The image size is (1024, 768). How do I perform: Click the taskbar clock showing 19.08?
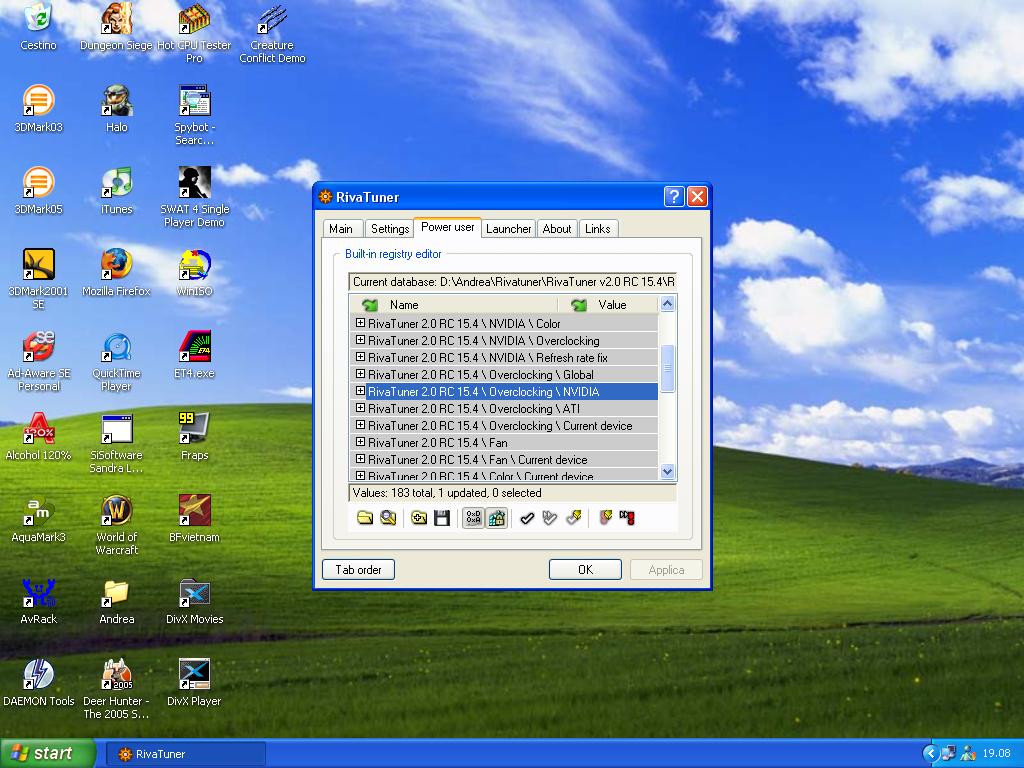(x=997, y=754)
